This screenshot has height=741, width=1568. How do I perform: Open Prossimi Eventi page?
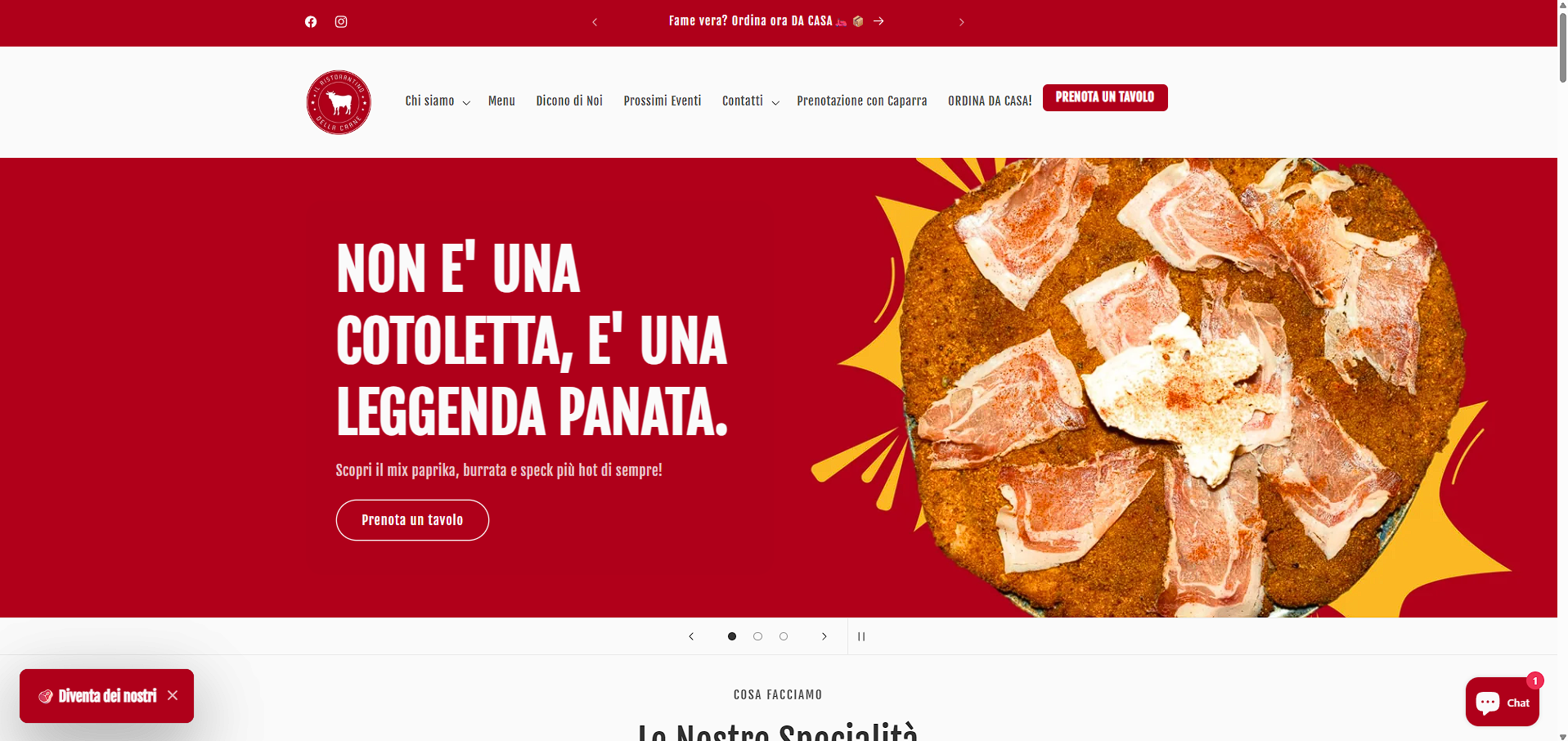[x=663, y=101]
